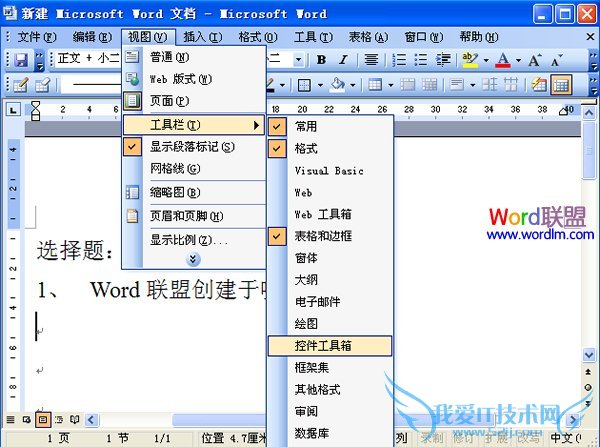This screenshot has width=600, height=447.
Task: Open 页眉和页脚 editing
Action: pyautogui.click(x=194, y=216)
